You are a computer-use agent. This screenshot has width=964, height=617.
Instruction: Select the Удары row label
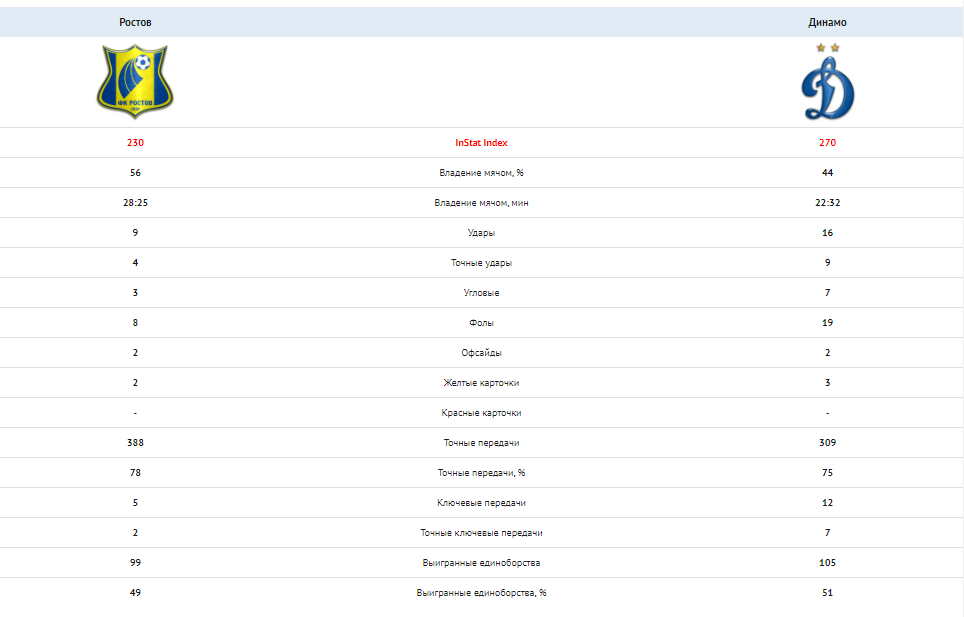pos(481,233)
